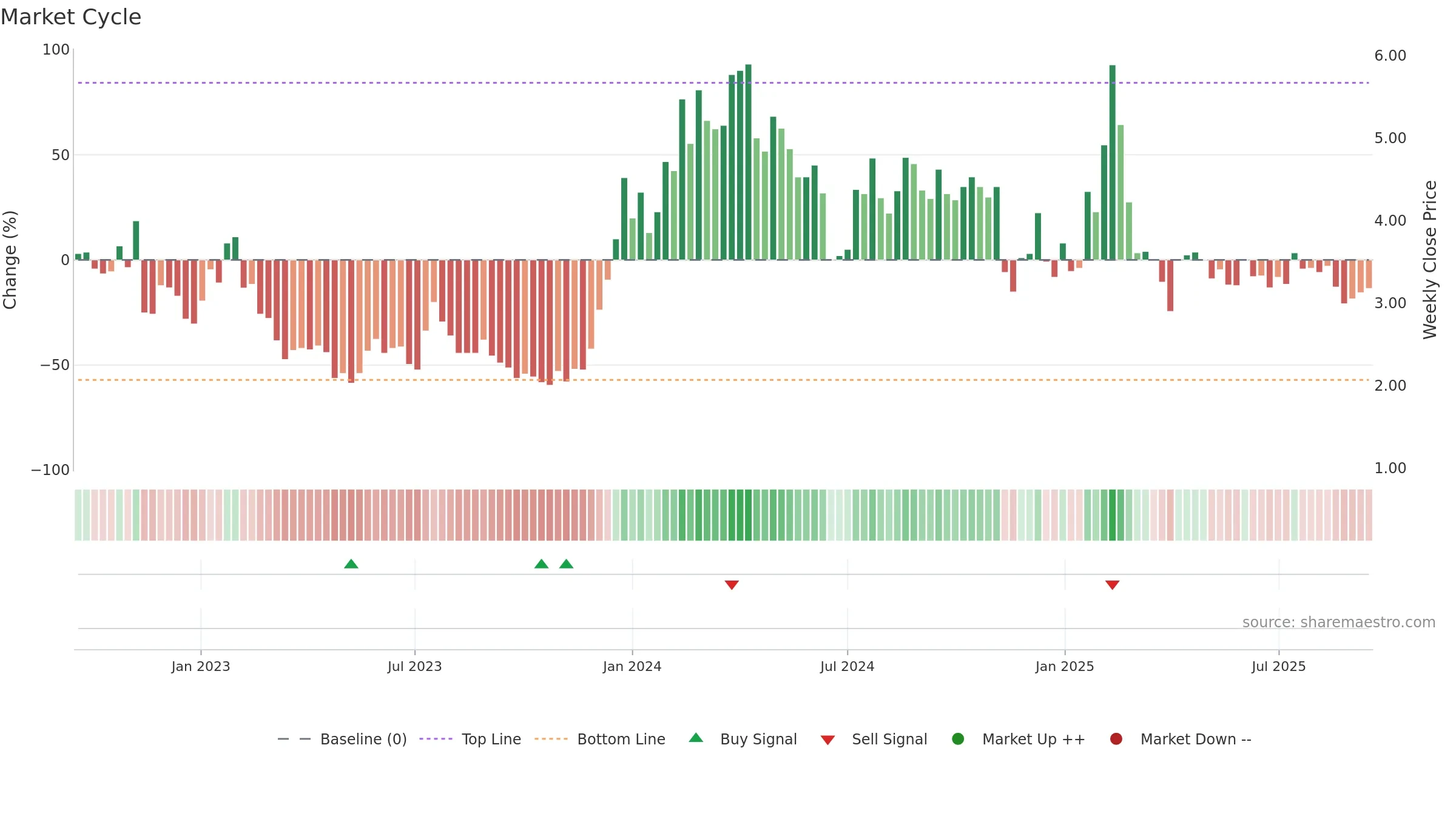This screenshot has height=819, width=1456.
Task: Click the purple dotted Top Line legend sample
Action: (x=436, y=739)
